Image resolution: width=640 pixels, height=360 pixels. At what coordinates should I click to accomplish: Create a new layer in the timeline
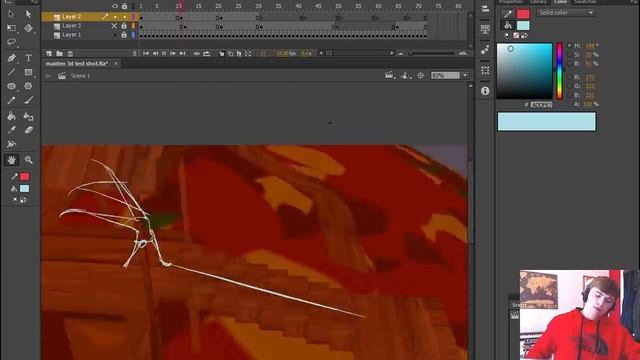point(49,53)
